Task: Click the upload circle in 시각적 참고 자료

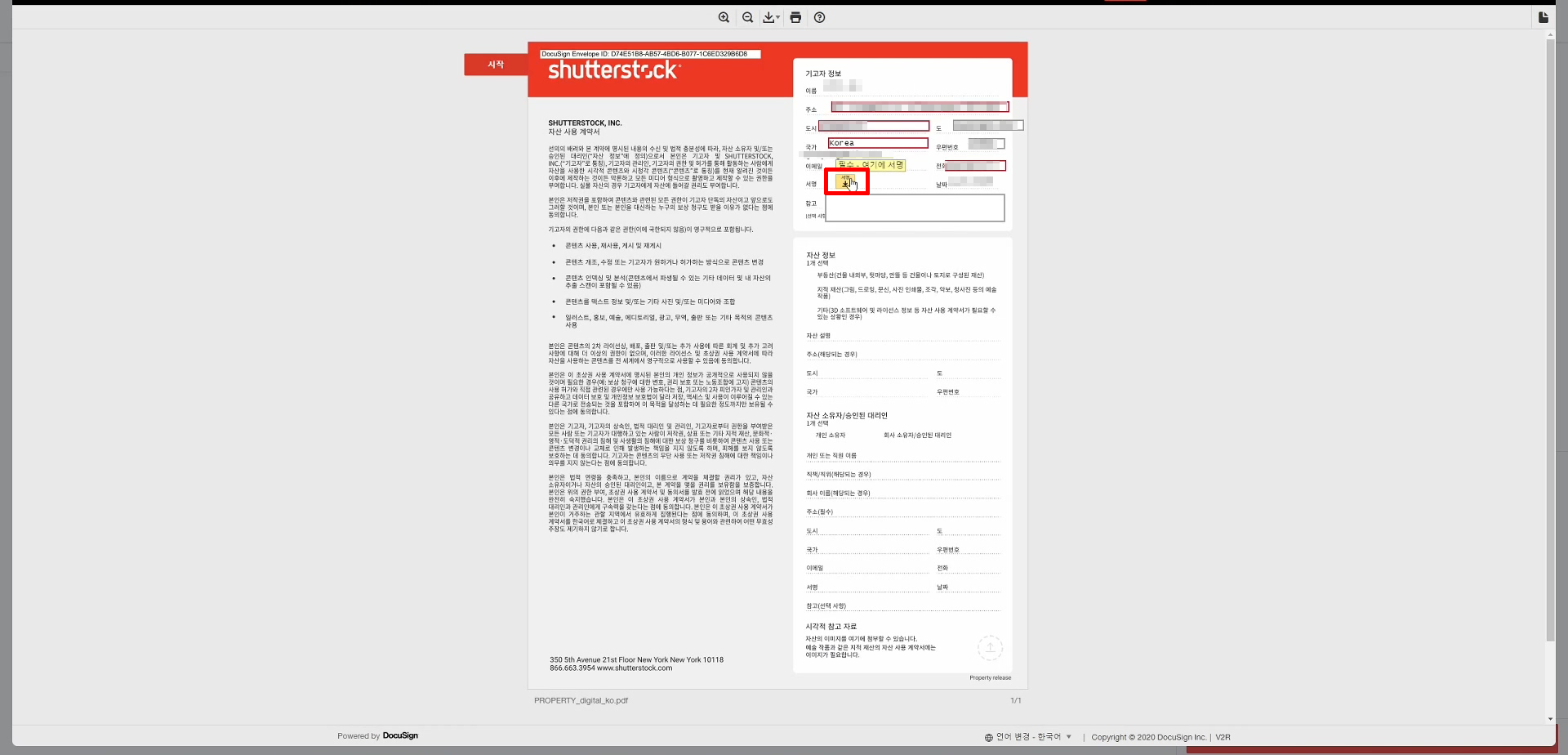Action: click(x=990, y=648)
